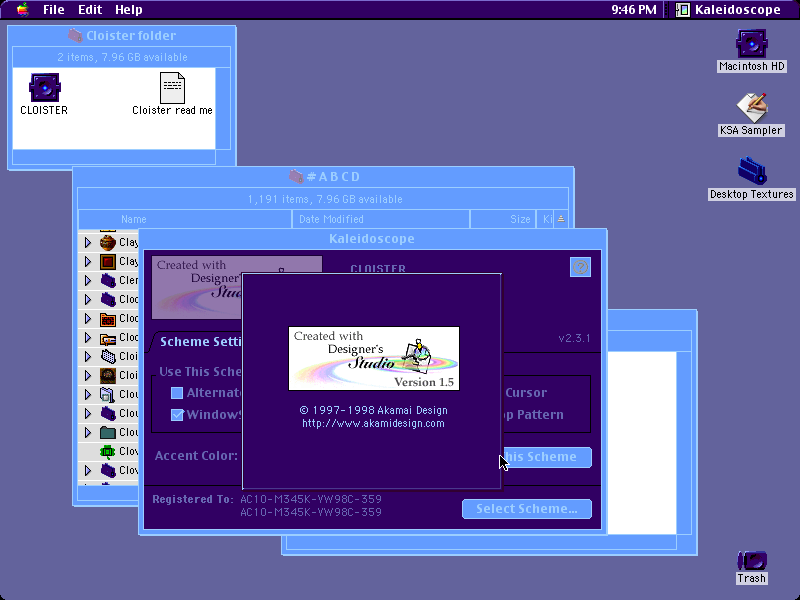Click the Kaleidoscope window title bar
Screen dimensions: 800x600
click(372, 238)
